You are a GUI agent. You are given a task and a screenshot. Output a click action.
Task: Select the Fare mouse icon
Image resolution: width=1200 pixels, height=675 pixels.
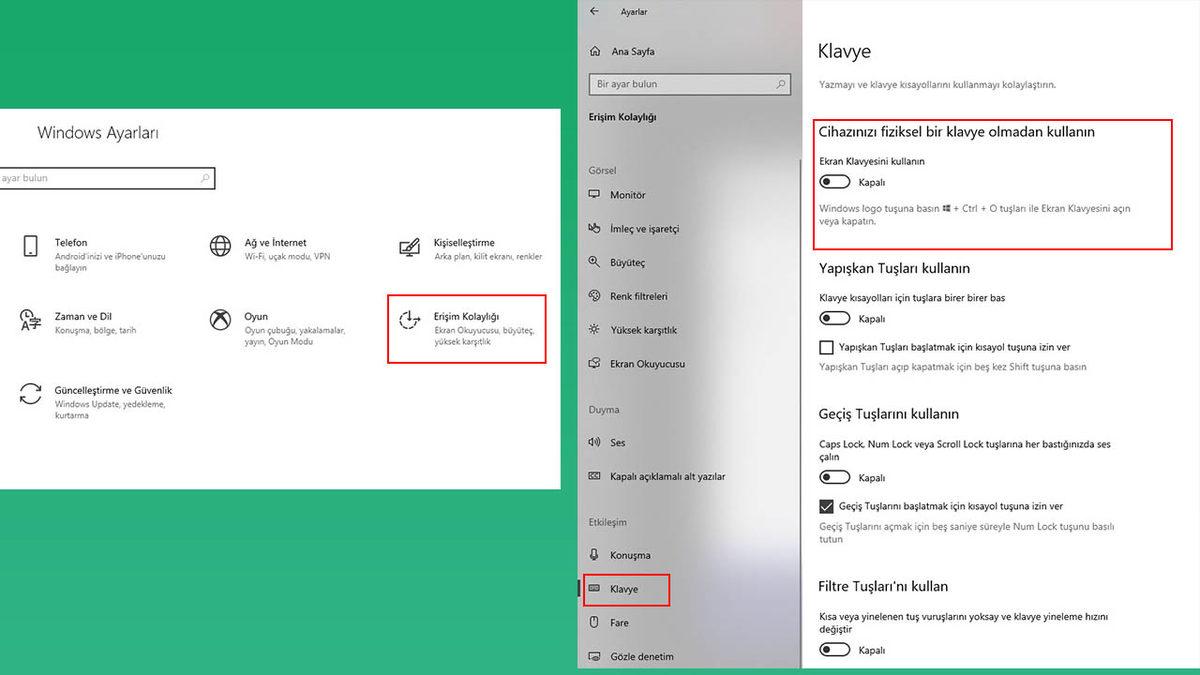point(593,622)
